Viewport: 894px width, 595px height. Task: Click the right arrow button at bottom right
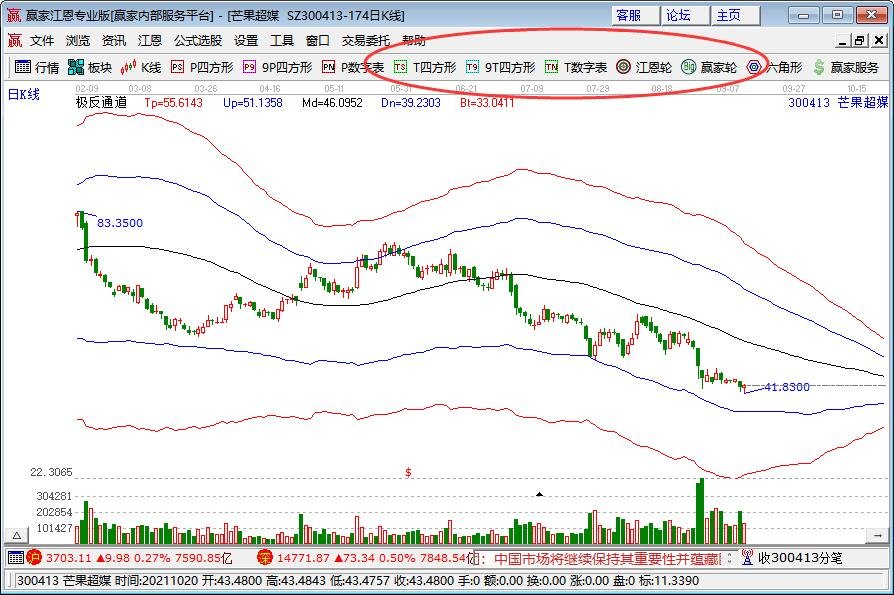point(877,536)
